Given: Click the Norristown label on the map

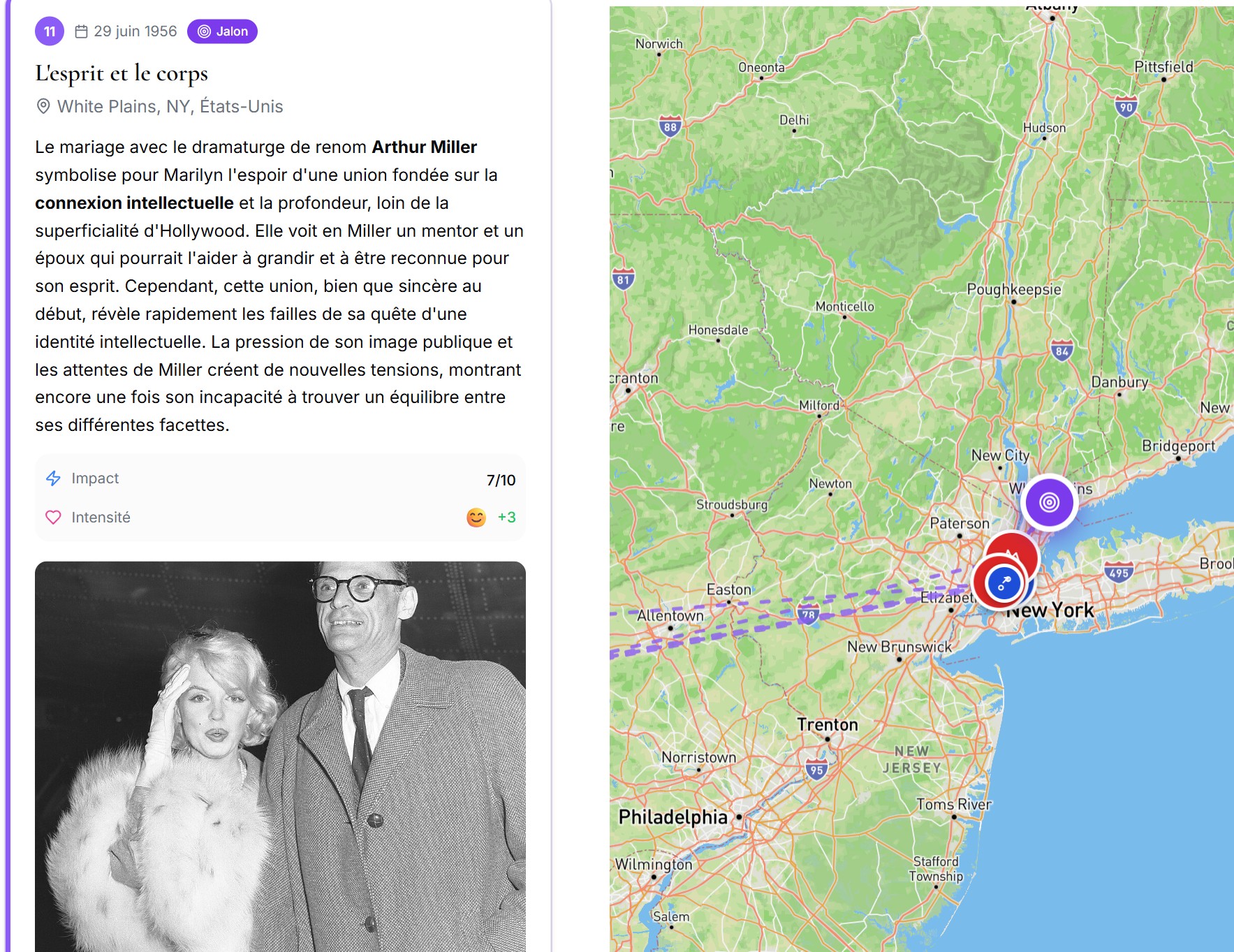Looking at the screenshot, I should (x=699, y=757).
